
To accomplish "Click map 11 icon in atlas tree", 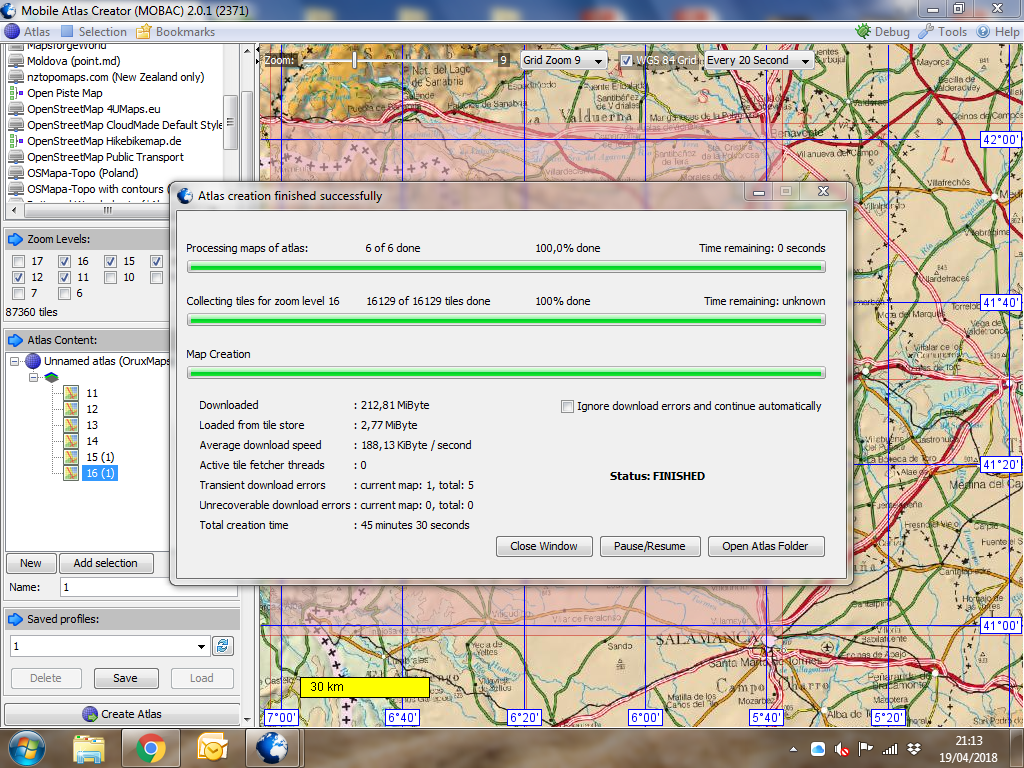I will pyautogui.click(x=71, y=393).
